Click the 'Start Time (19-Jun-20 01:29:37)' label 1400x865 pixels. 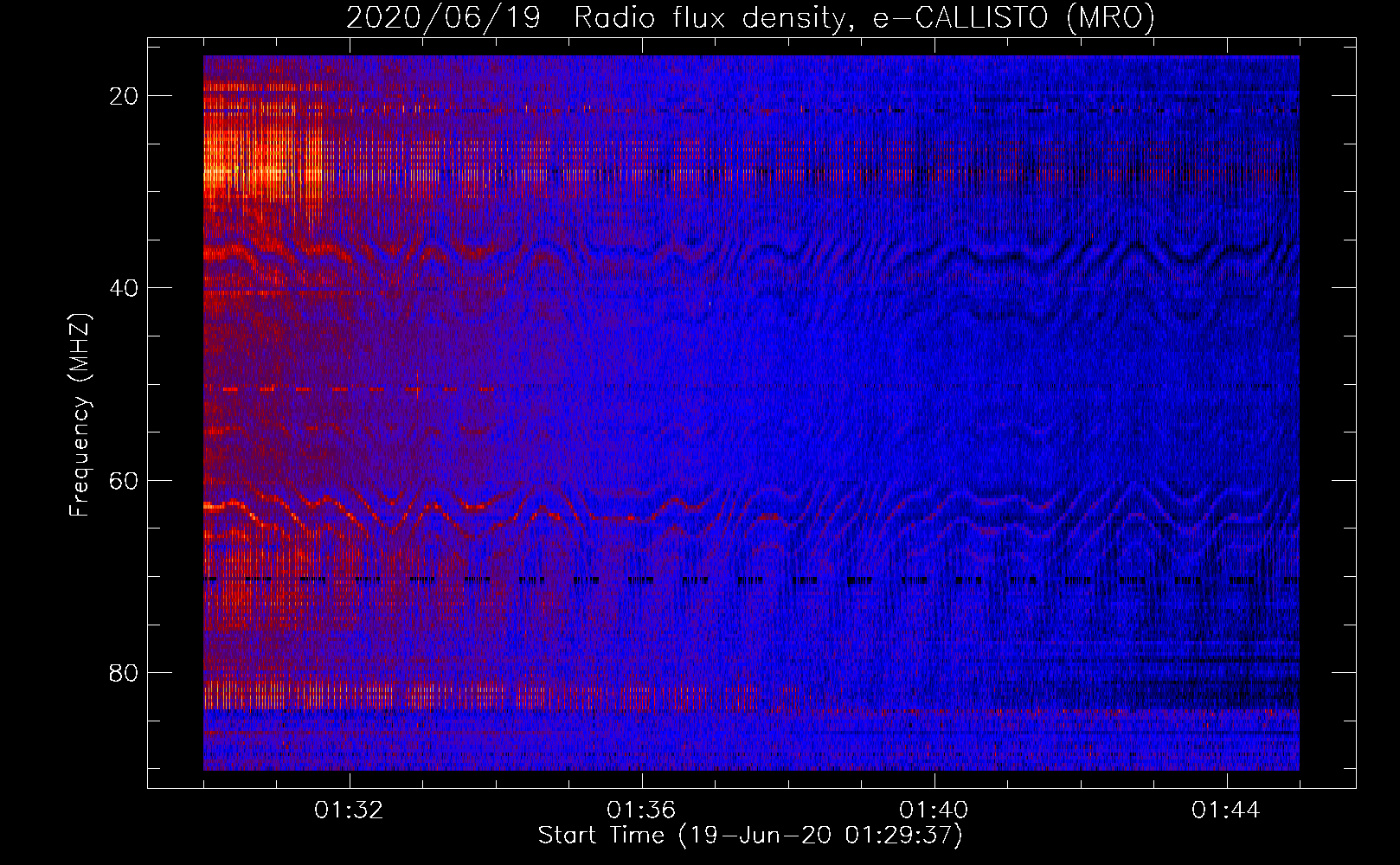coord(750,836)
